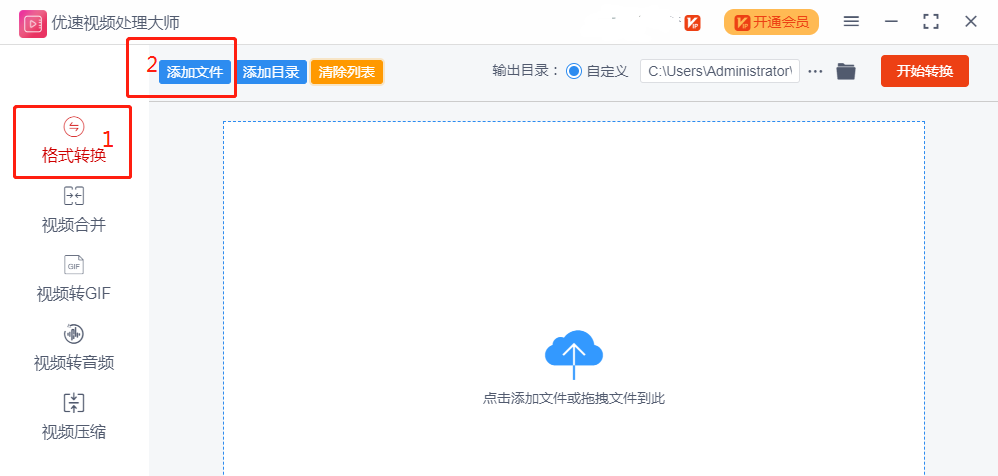This screenshot has width=998, height=476.
Task: Minimize the application window
Action: pyautogui.click(x=891, y=21)
